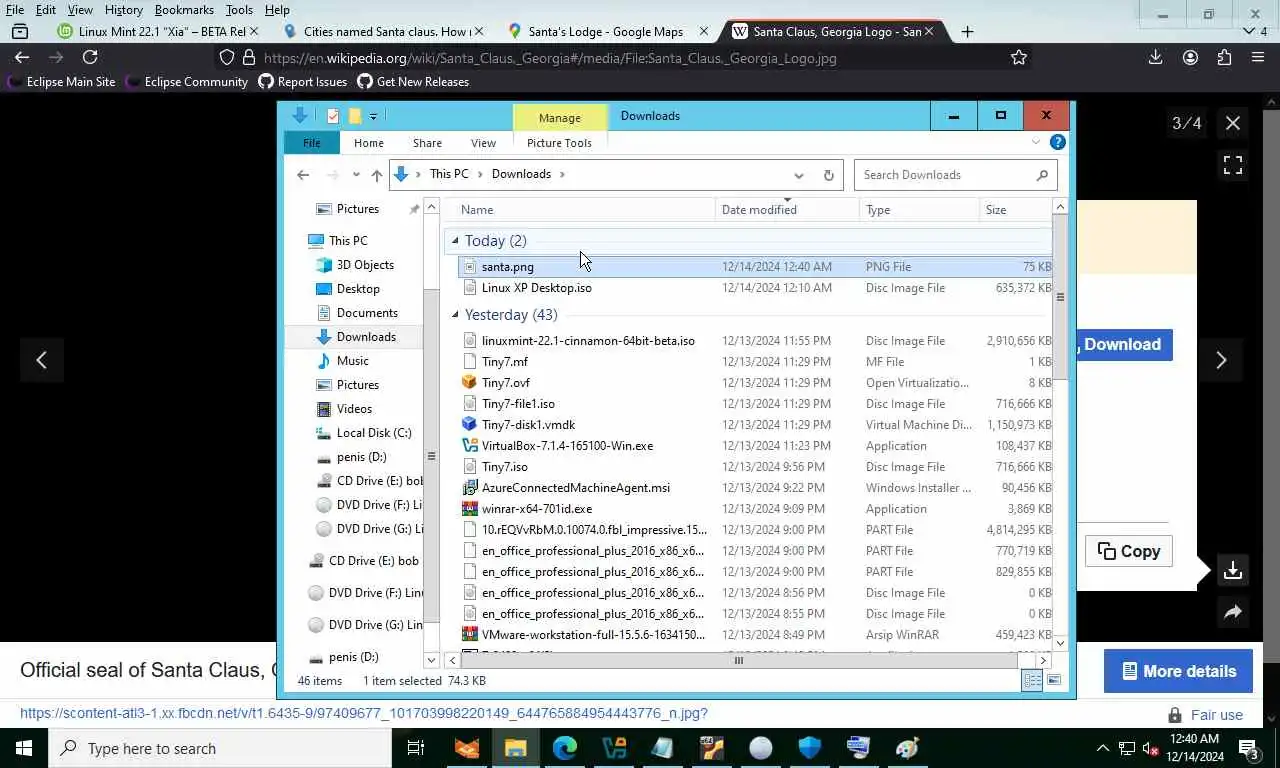Click the Properties quick access icon in Explorer

[x=333, y=116]
